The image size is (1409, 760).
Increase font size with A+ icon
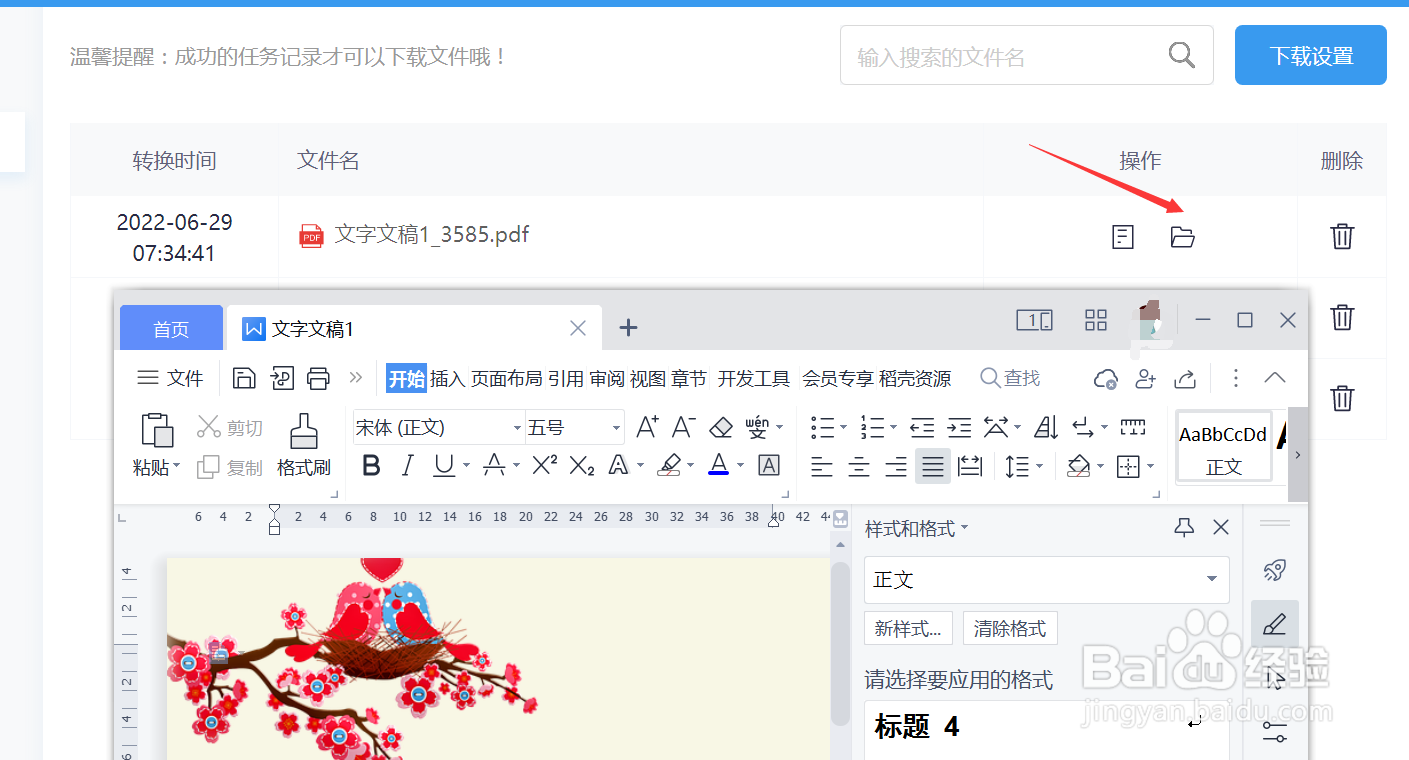pos(647,428)
